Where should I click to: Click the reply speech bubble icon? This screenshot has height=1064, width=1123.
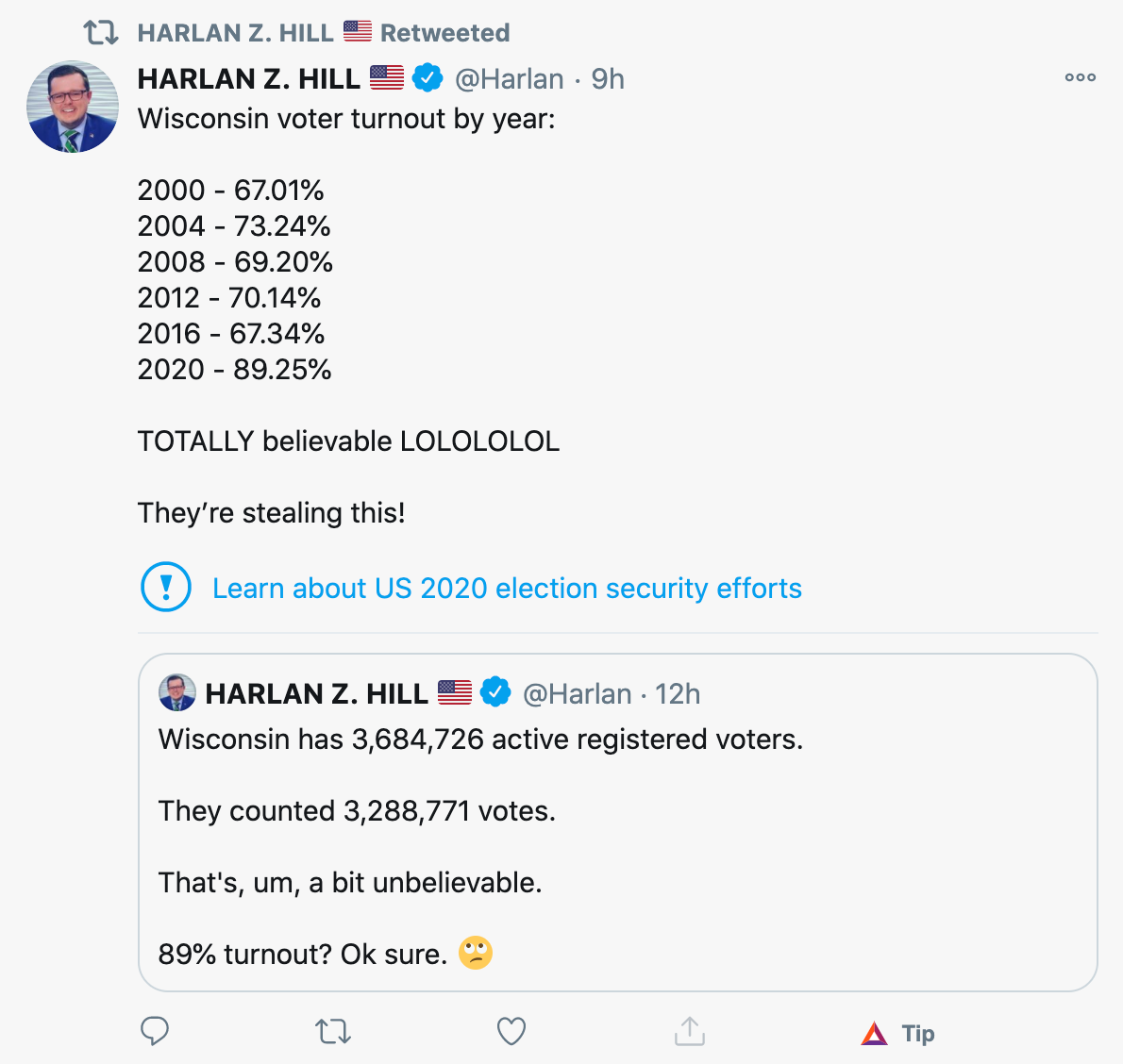[155, 1032]
